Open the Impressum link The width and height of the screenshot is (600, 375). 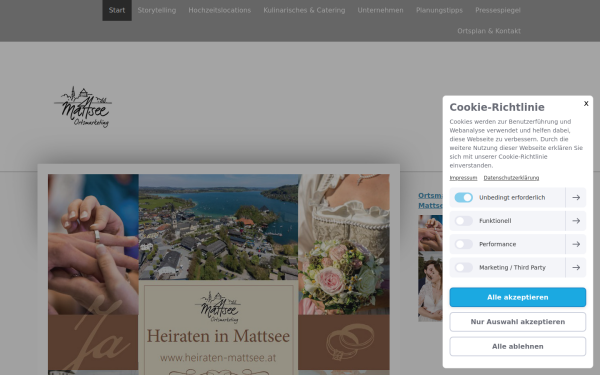pos(463,178)
